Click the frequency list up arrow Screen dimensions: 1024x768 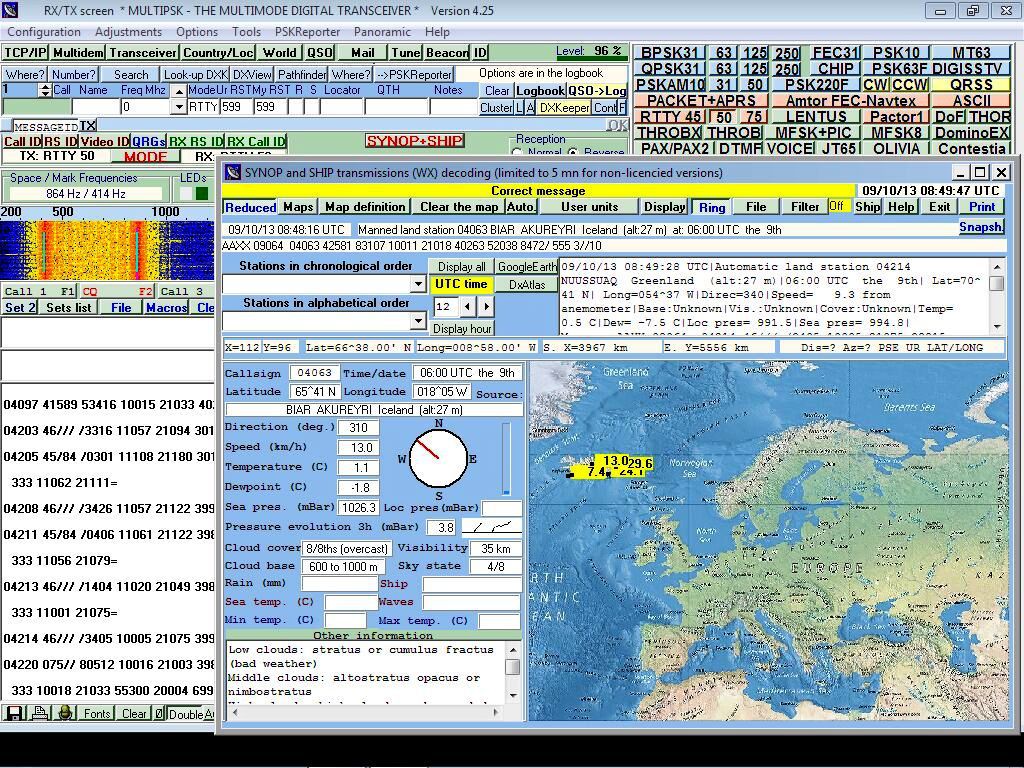[179, 91]
